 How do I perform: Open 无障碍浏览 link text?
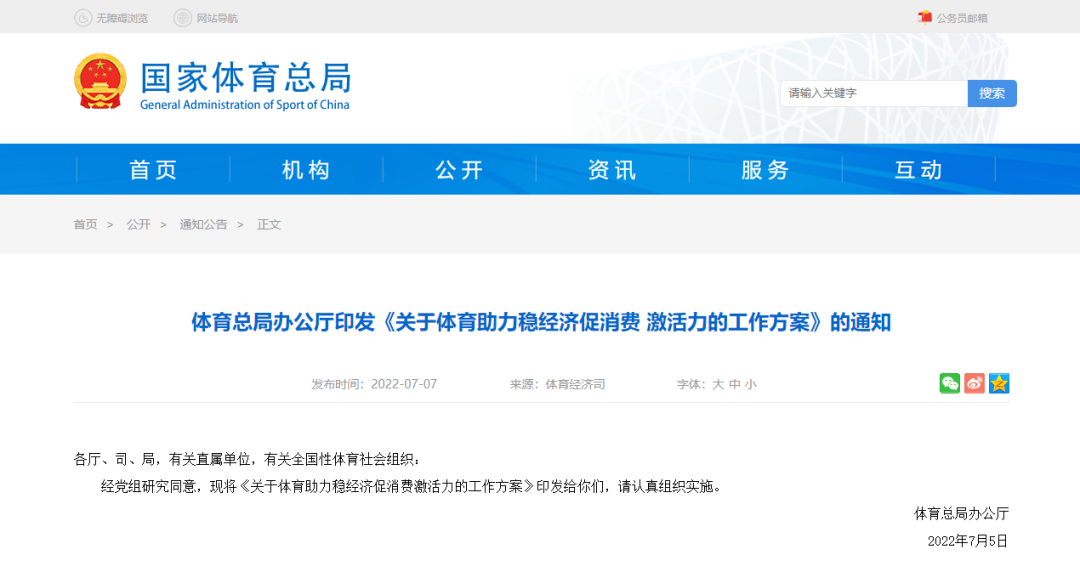[x=122, y=19]
